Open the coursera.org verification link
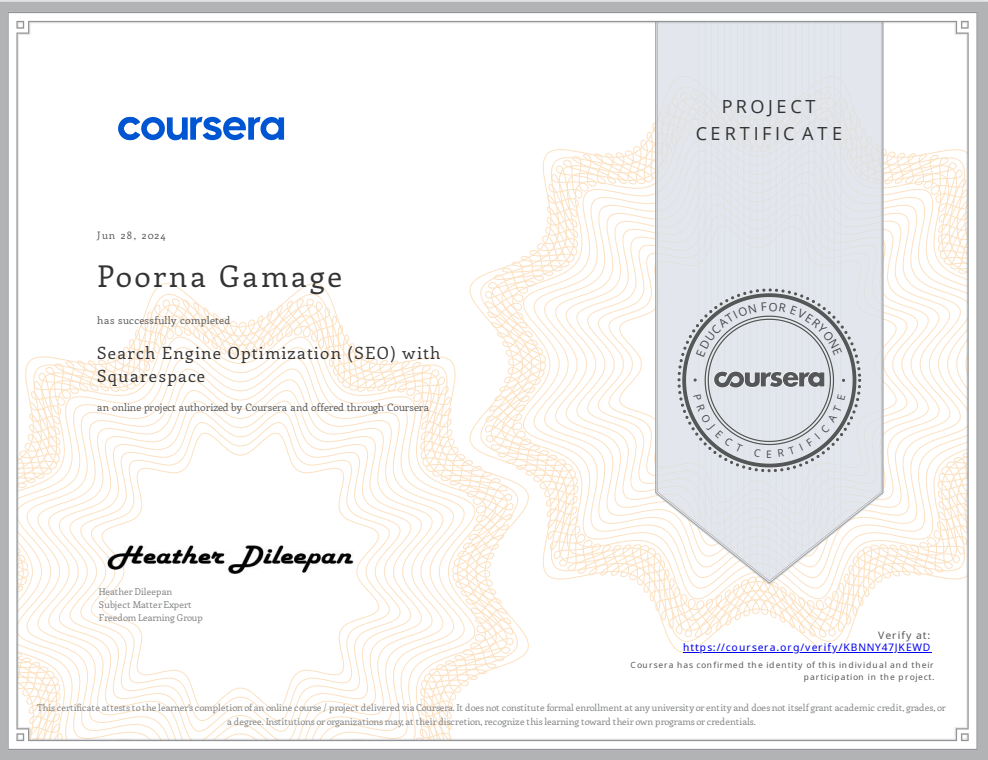Image resolution: width=988 pixels, height=760 pixels. pos(807,647)
